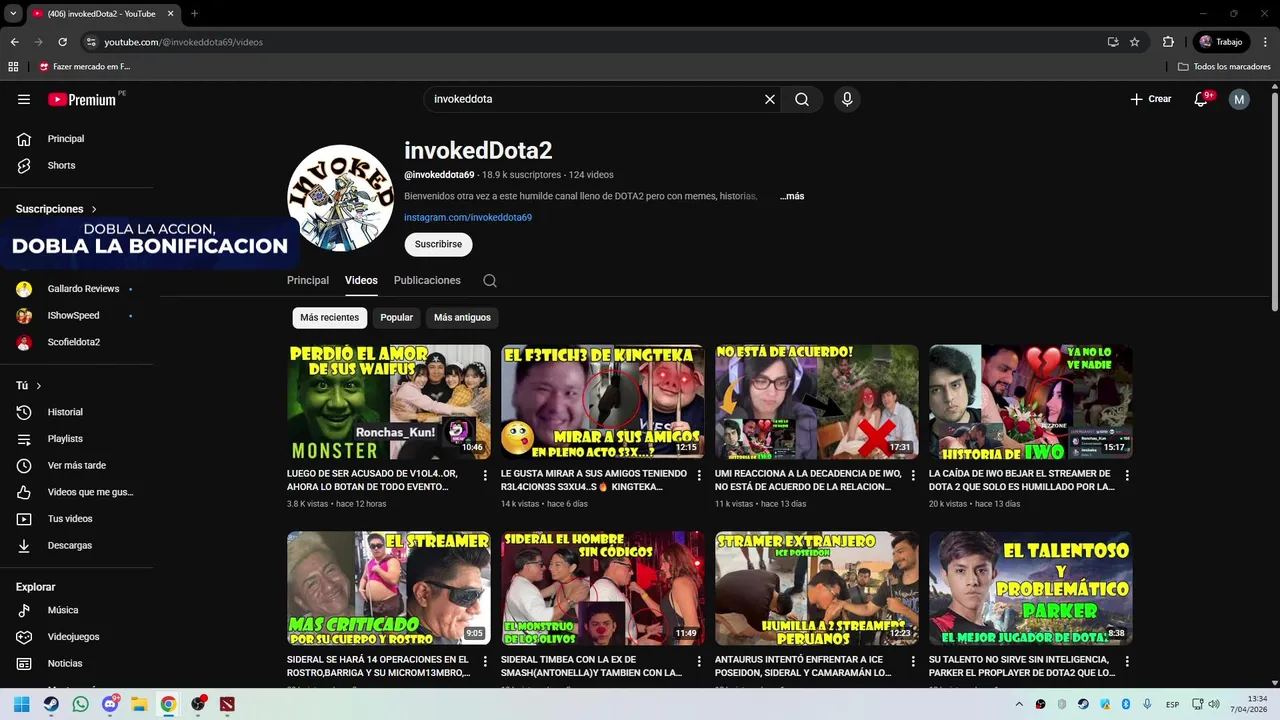The width and height of the screenshot is (1280, 720).
Task: Switch to the channel Principal tab
Action: [x=308, y=281]
